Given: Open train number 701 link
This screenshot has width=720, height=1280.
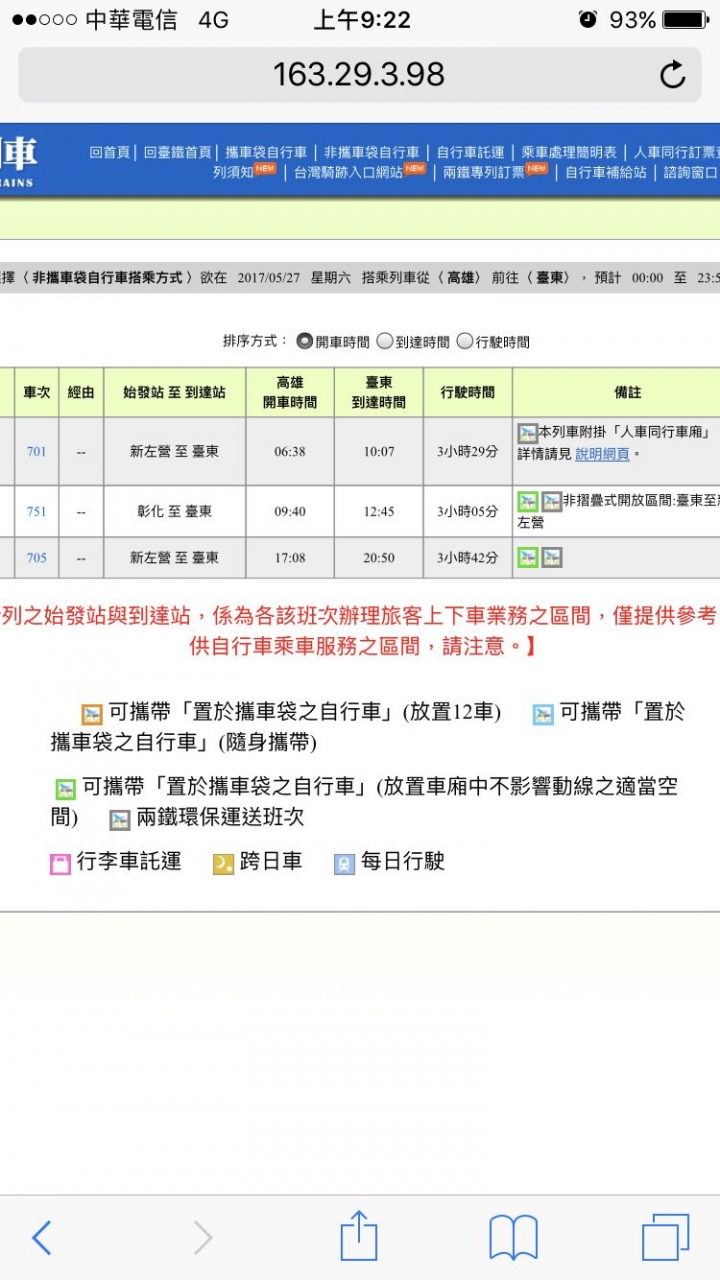Looking at the screenshot, I should point(36,451).
